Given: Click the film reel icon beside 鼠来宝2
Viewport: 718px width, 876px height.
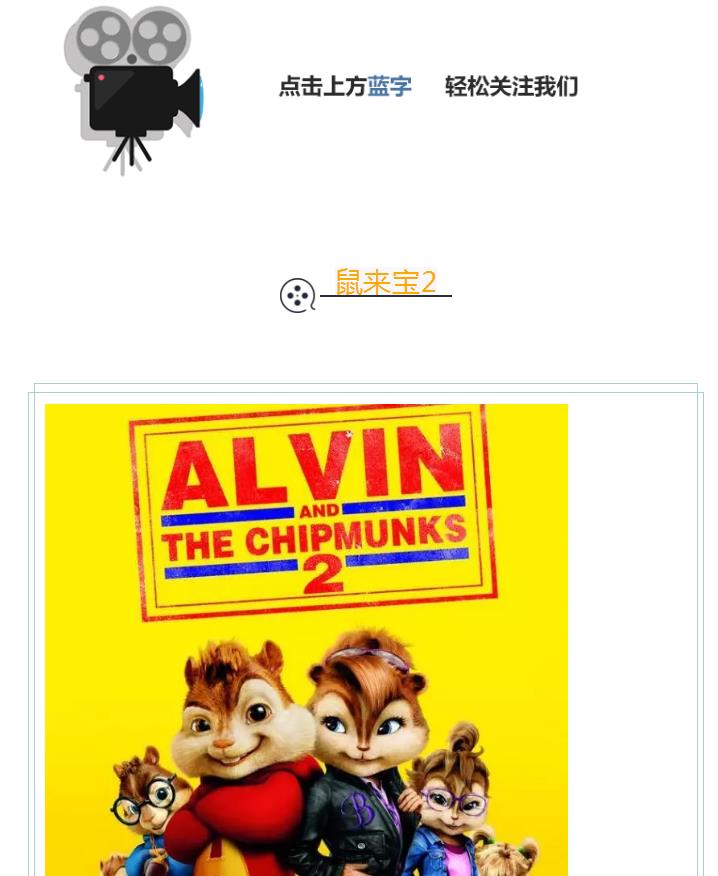Looking at the screenshot, I should pos(297,296).
